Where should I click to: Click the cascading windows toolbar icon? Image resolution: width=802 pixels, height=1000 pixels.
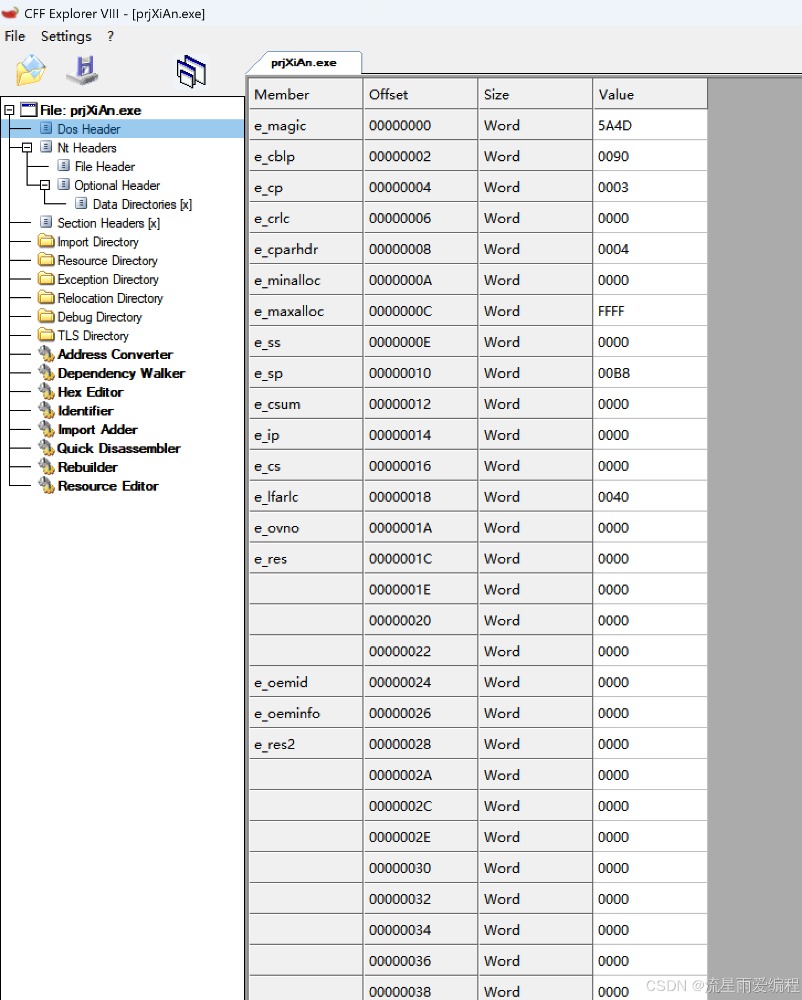point(190,71)
